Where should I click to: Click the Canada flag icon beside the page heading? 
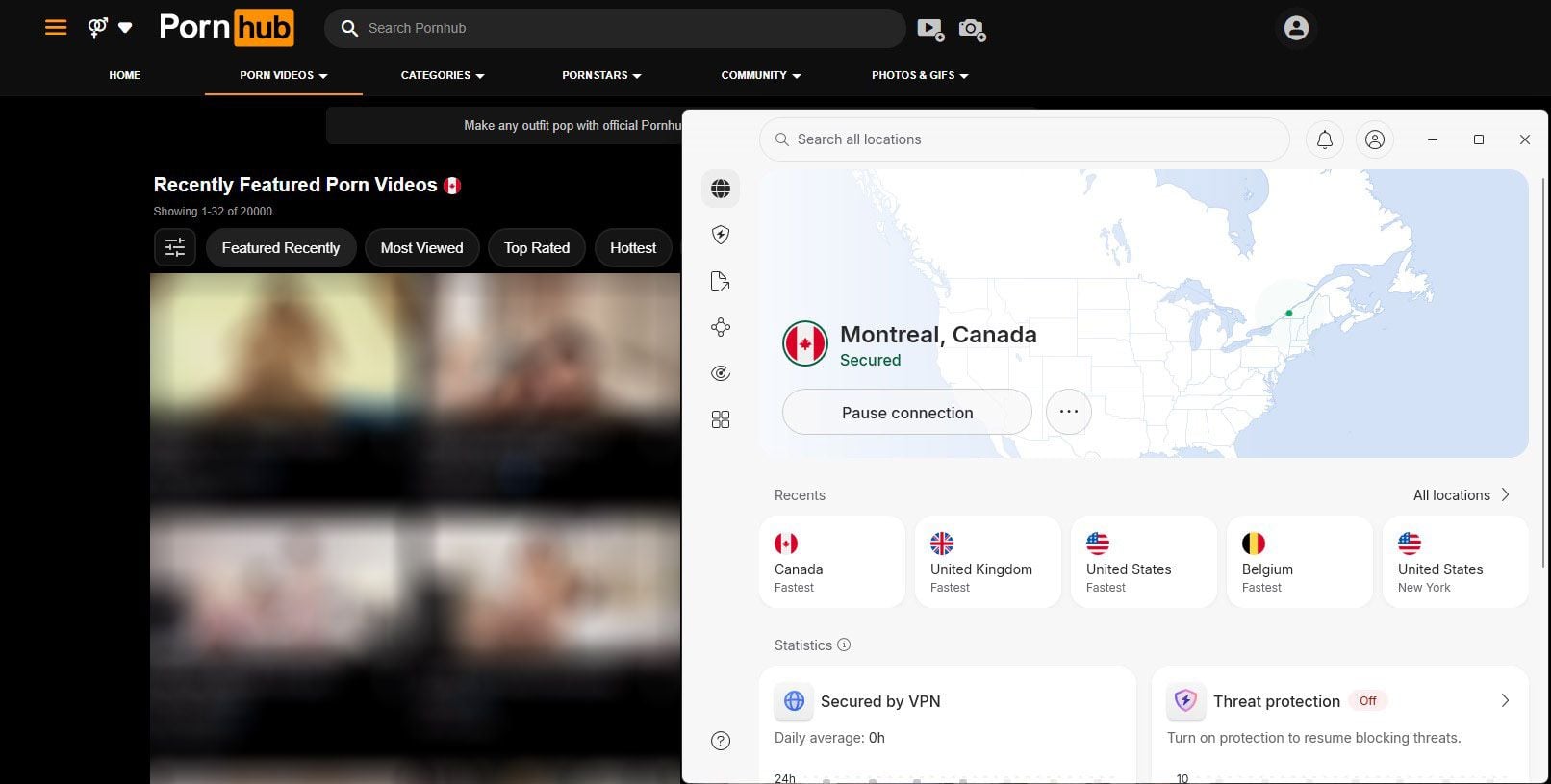tap(452, 186)
